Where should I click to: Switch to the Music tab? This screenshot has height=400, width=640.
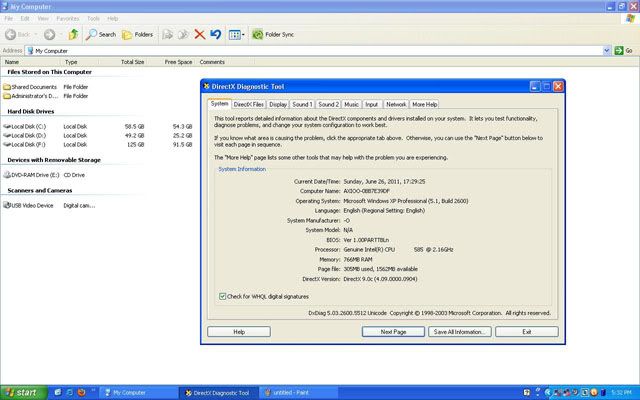click(351, 104)
